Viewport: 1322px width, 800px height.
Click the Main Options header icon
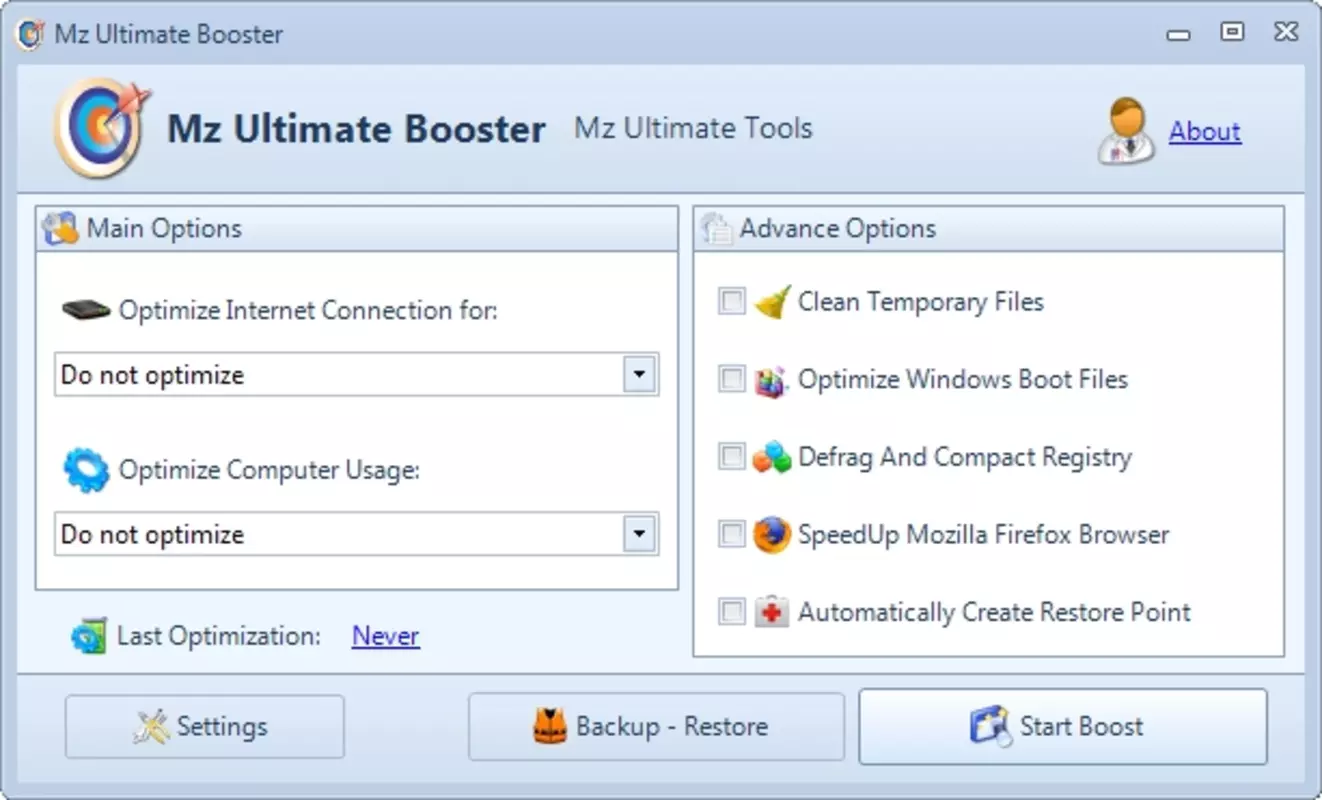[60, 229]
